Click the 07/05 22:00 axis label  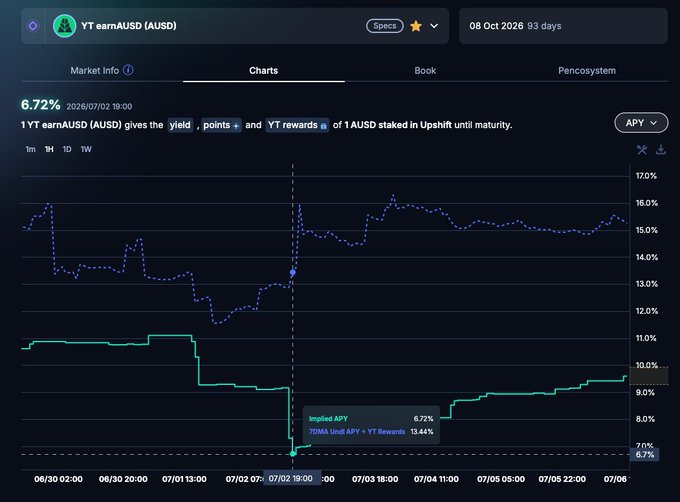(562, 479)
